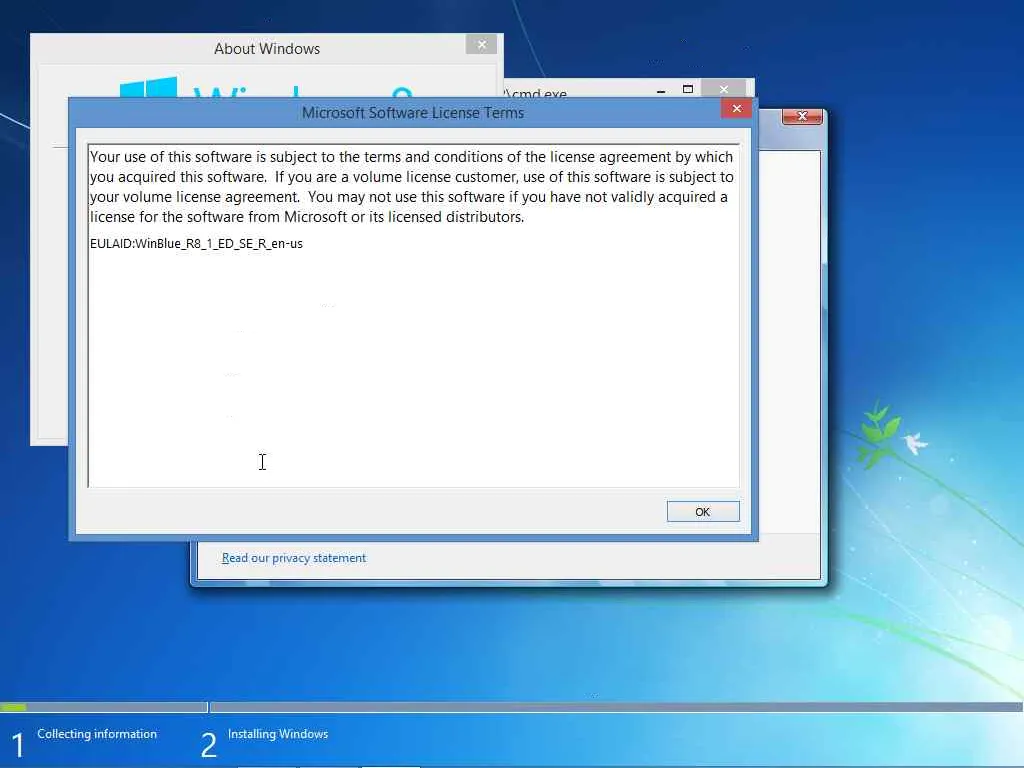The height and width of the screenshot is (768, 1024).
Task: Open the Read our privacy statement link
Action: pos(294,558)
